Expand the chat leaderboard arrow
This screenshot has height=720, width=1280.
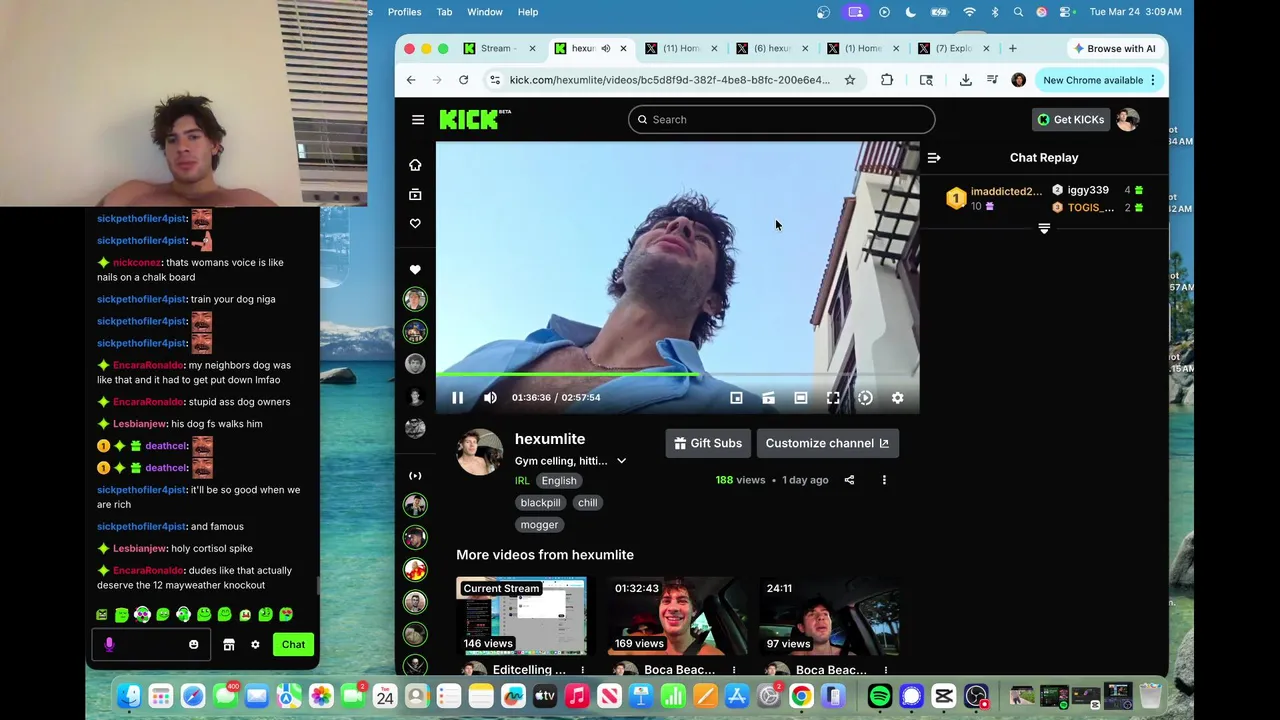click(x=1044, y=229)
